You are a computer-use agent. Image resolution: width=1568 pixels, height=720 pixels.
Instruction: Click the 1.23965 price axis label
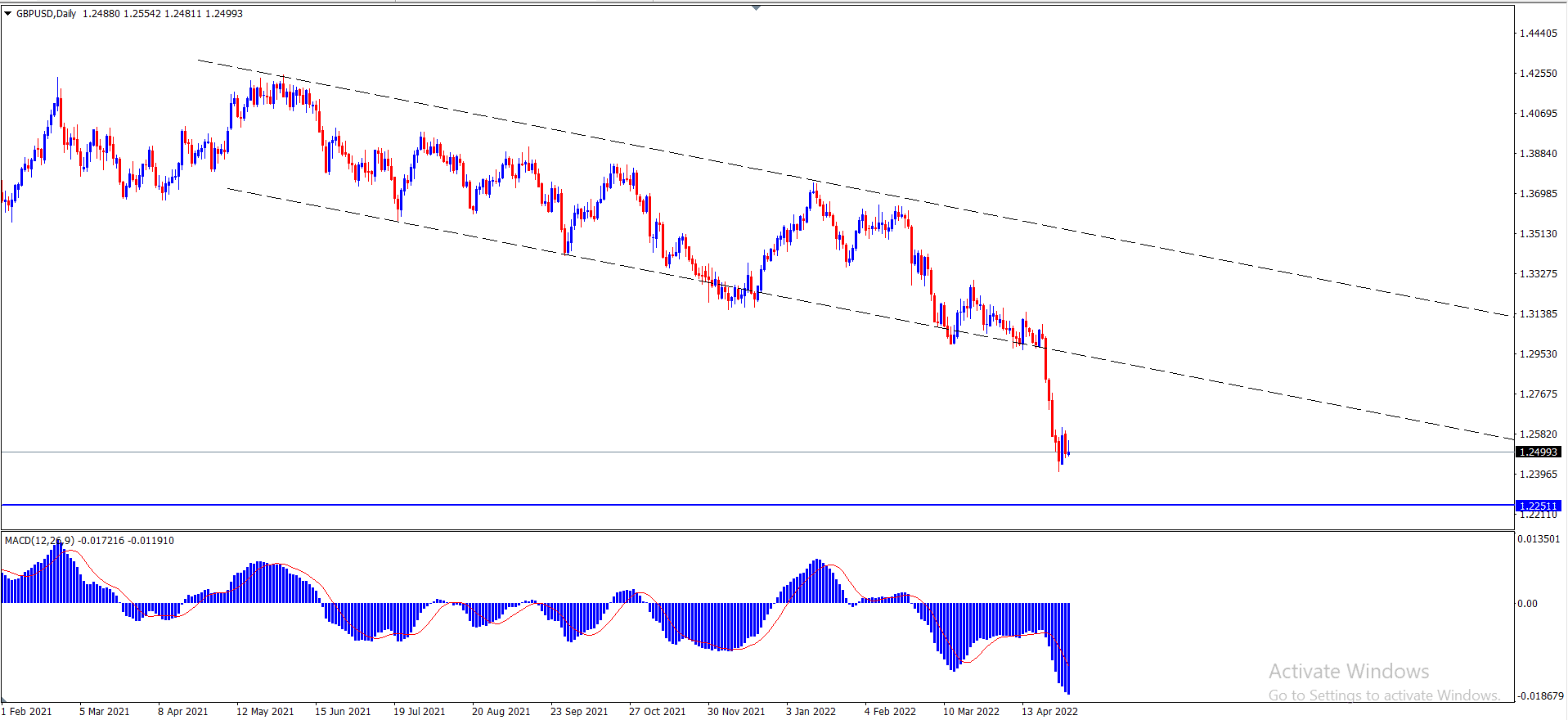(x=1539, y=475)
